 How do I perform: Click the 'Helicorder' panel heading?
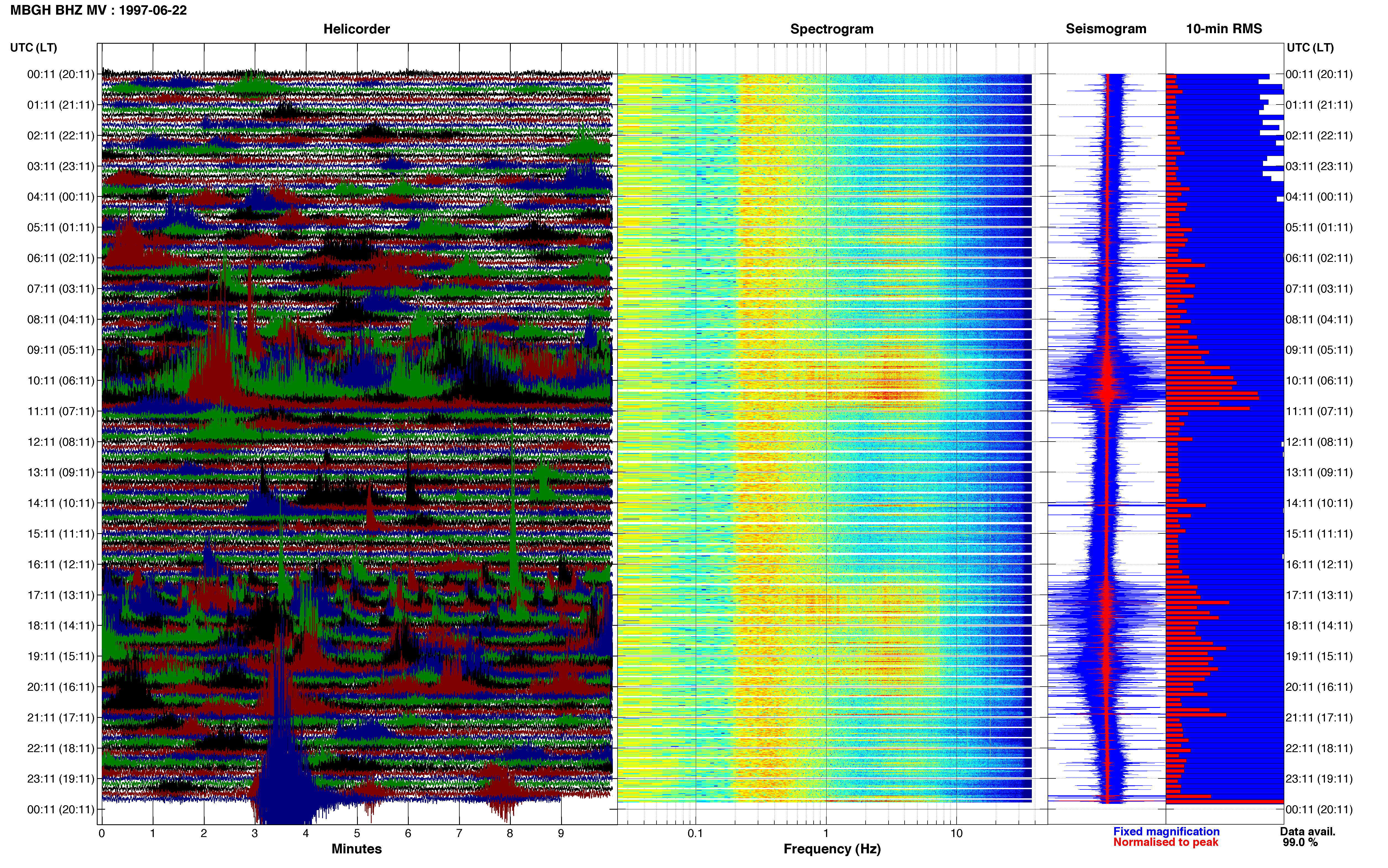[356, 29]
